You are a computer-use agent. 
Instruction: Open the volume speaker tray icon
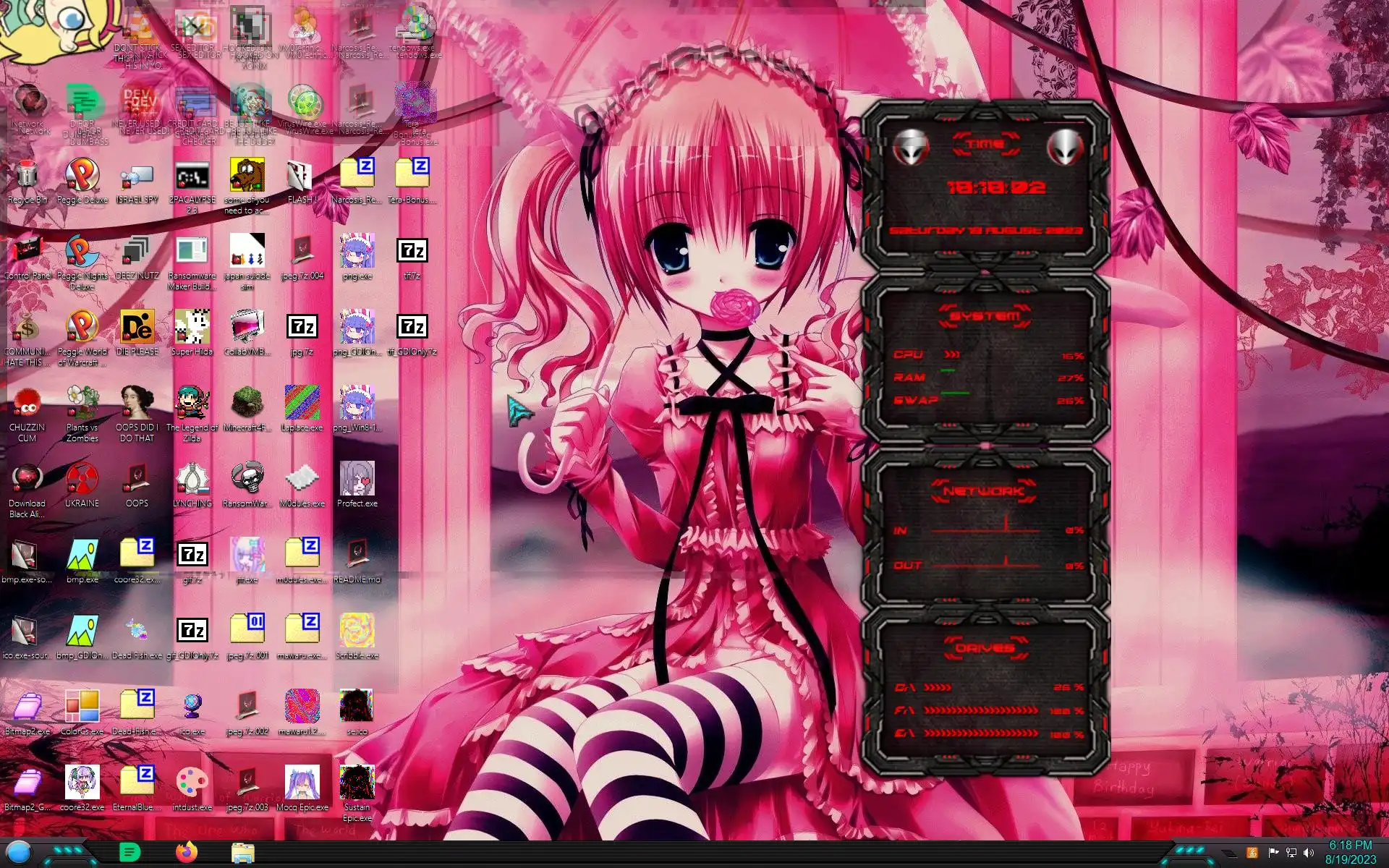(x=1308, y=853)
